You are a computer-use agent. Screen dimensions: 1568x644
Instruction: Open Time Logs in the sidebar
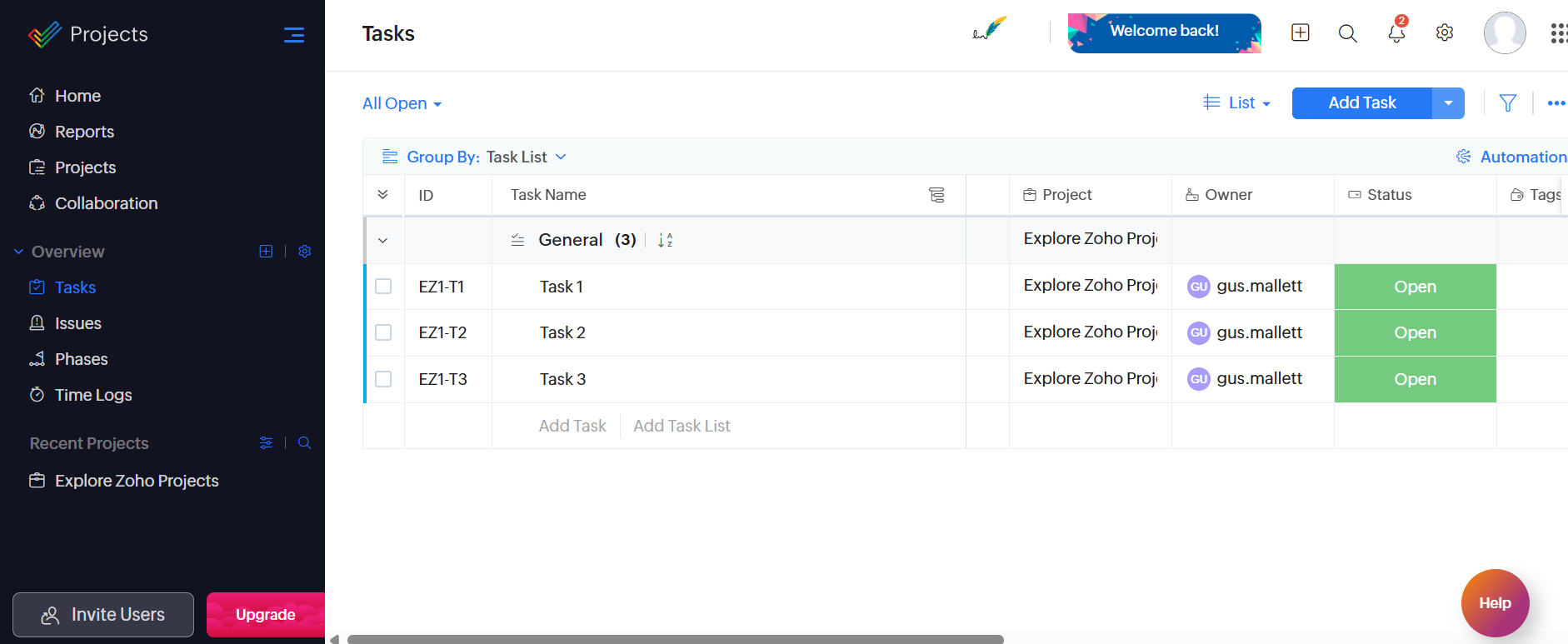coord(93,395)
